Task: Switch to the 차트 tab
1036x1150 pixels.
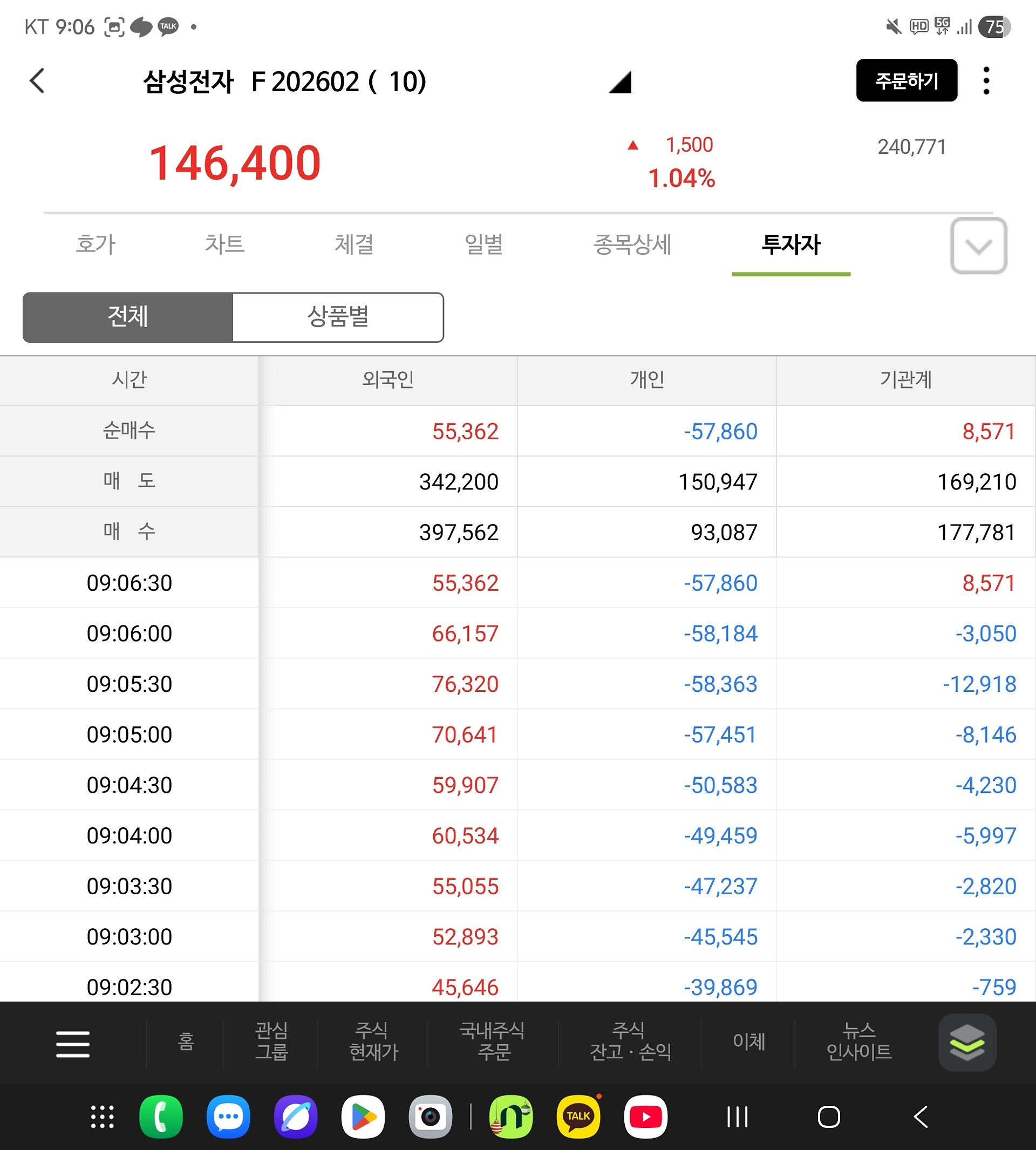Action: click(x=225, y=244)
